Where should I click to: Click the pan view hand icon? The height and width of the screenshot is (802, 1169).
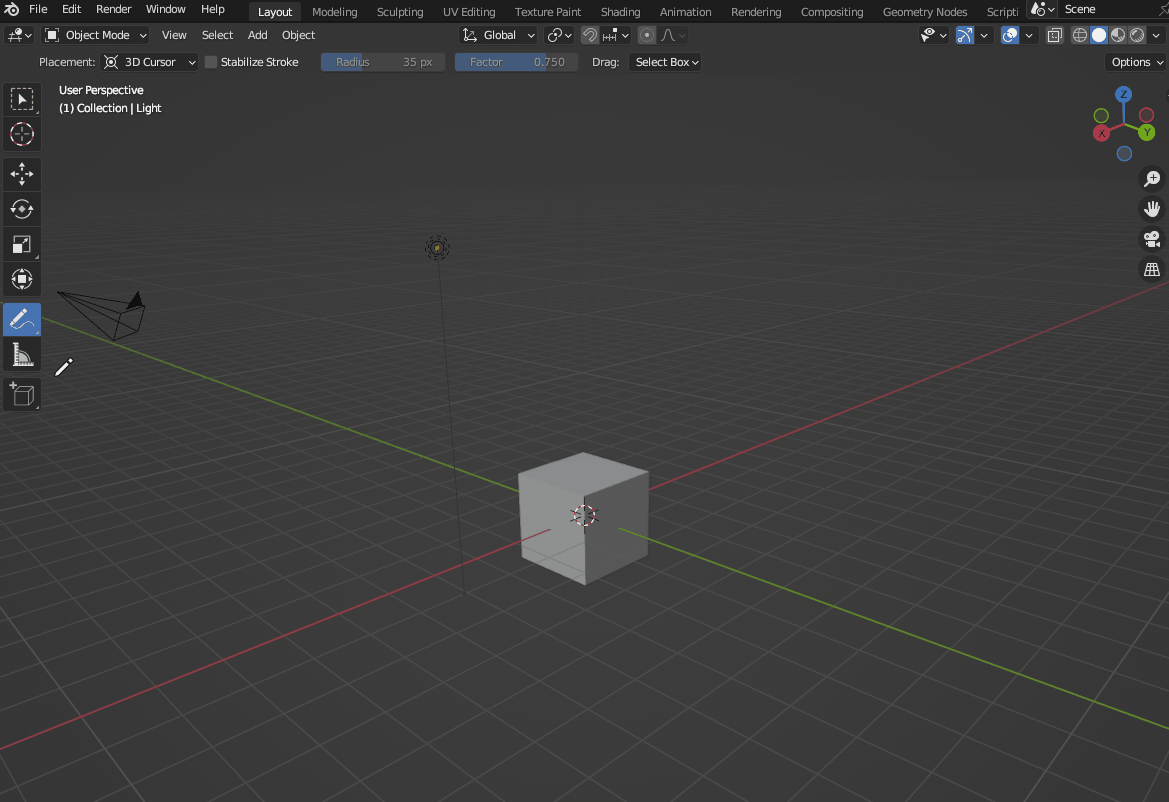(1152, 209)
